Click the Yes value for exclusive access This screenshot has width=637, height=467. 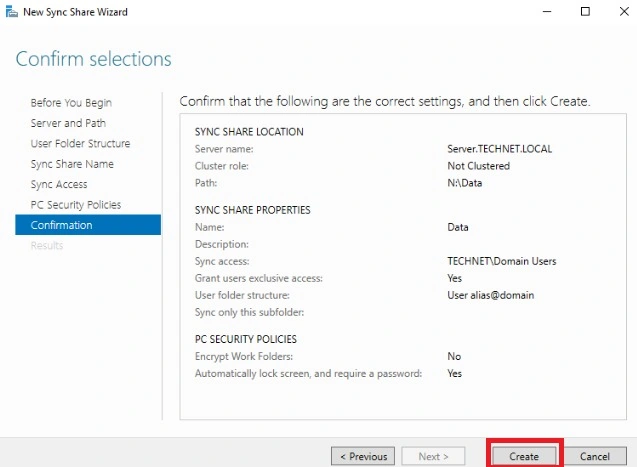(455, 278)
